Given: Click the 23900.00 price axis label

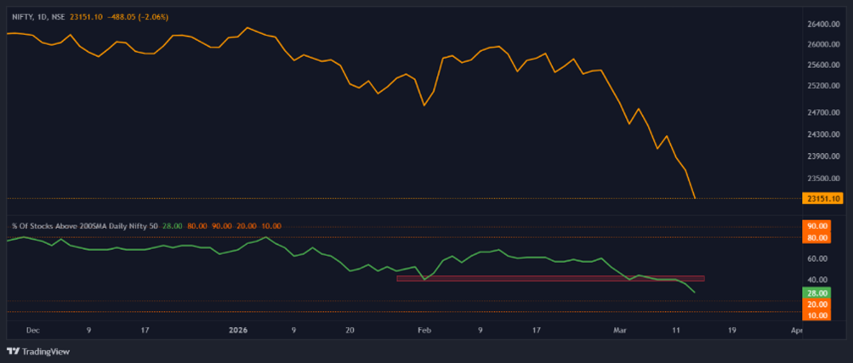Looking at the screenshot, I should pyautogui.click(x=823, y=156).
